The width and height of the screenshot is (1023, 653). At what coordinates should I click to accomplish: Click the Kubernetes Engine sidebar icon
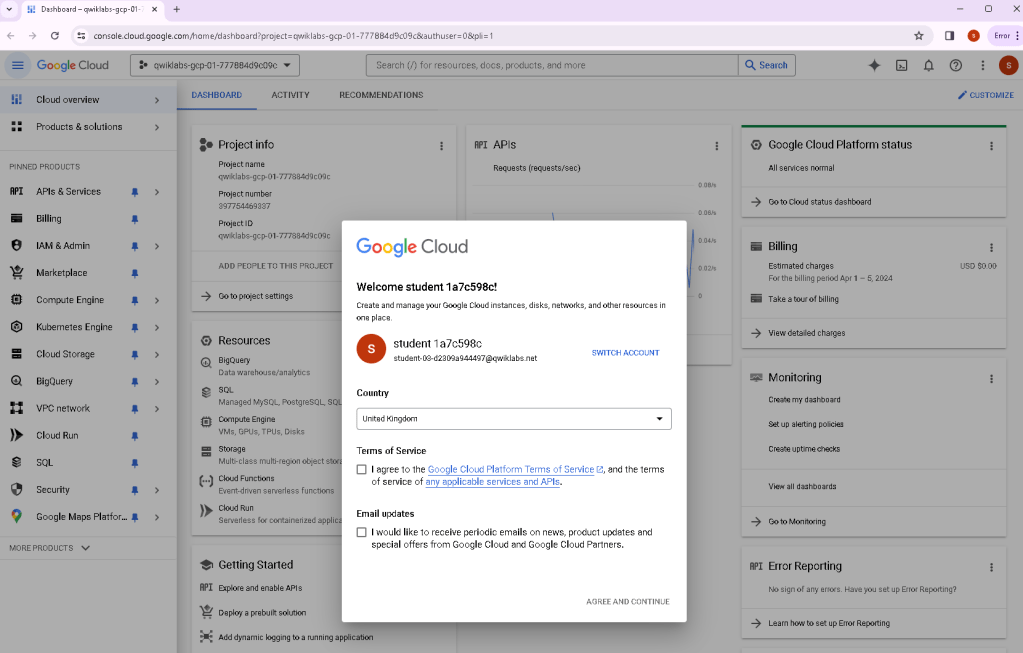(x=17, y=327)
